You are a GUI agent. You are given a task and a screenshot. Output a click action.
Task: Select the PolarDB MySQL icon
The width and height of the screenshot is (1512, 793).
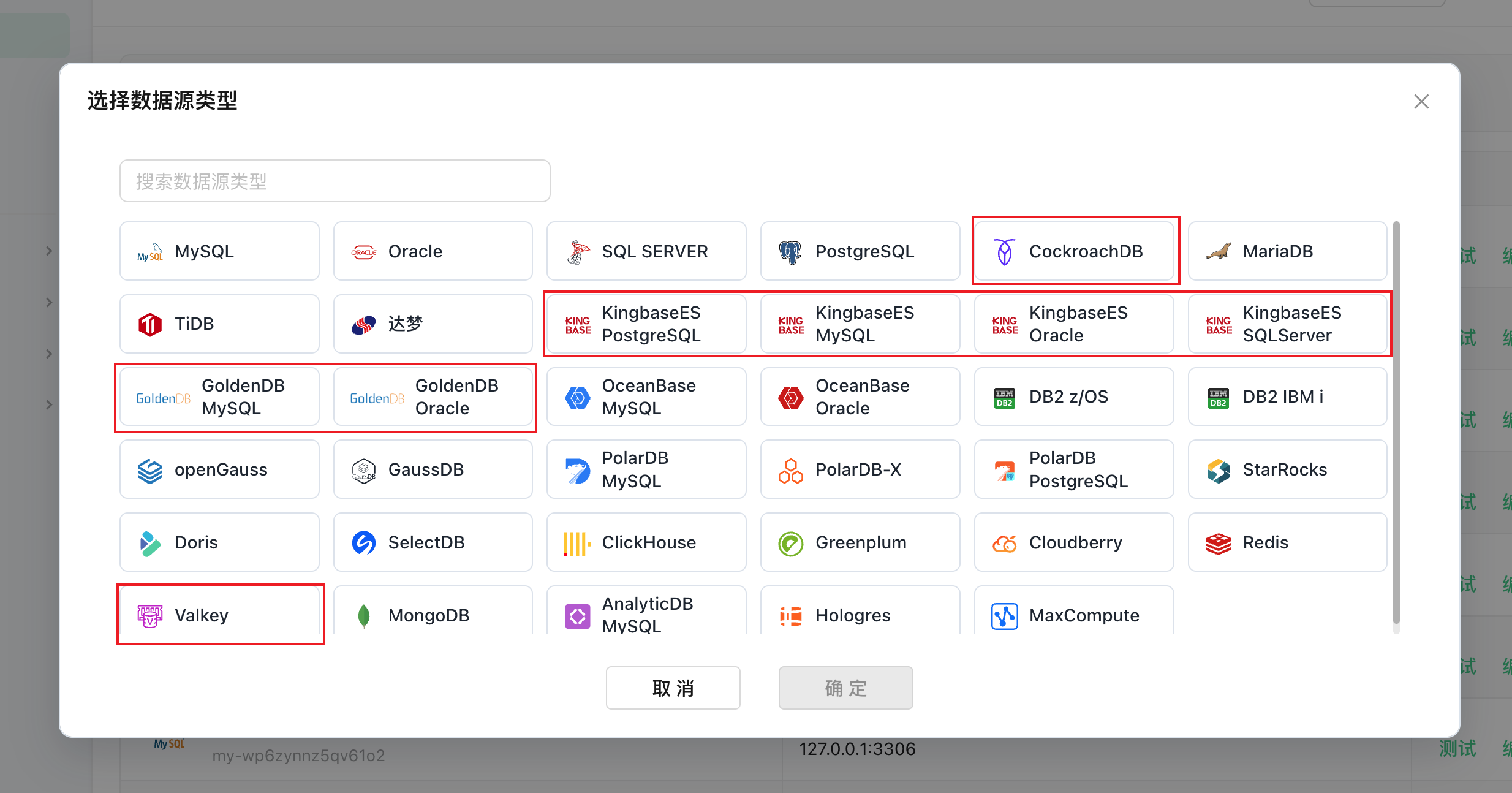[x=577, y=470]
